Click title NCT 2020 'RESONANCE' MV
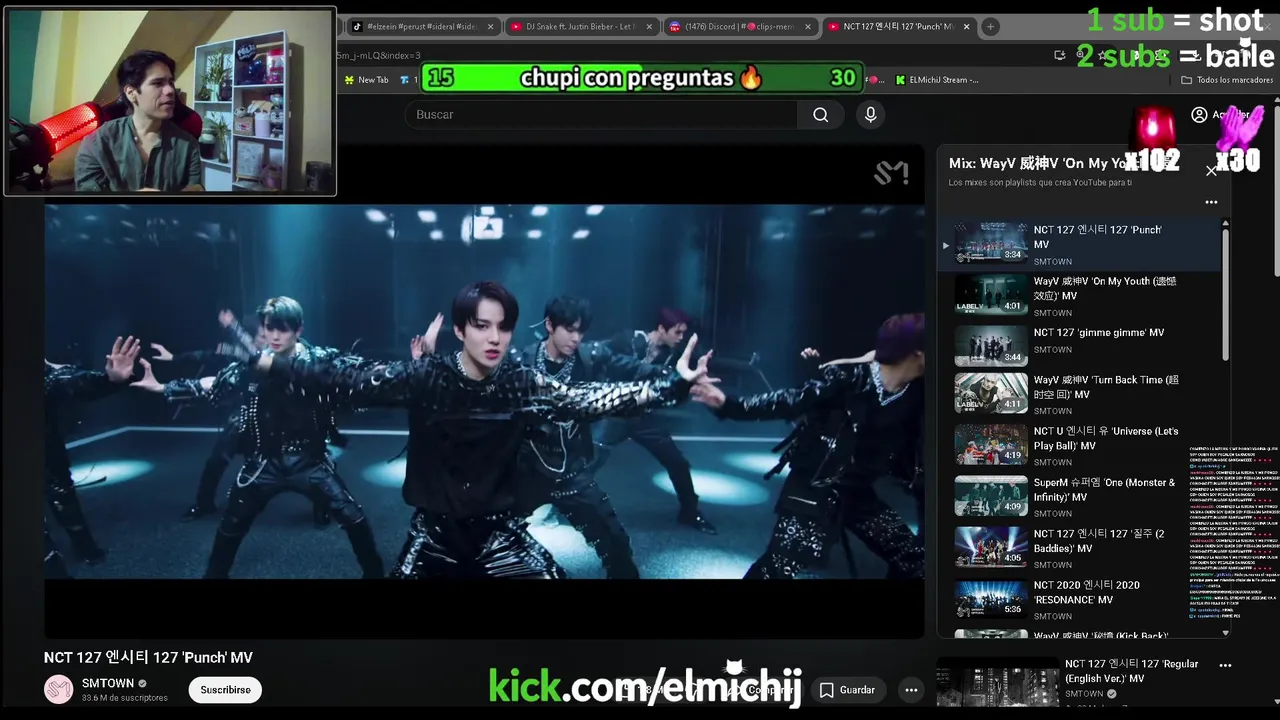 coord(1086,592)
